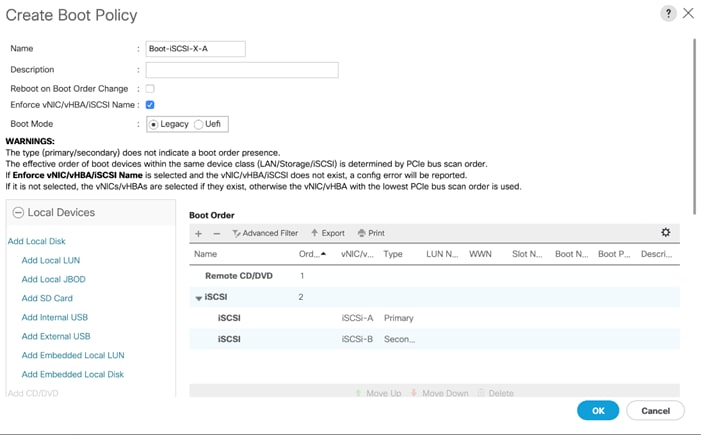Select the iSCSI-B secondary row
Screen dimensions: 701x435
point(435,339)
